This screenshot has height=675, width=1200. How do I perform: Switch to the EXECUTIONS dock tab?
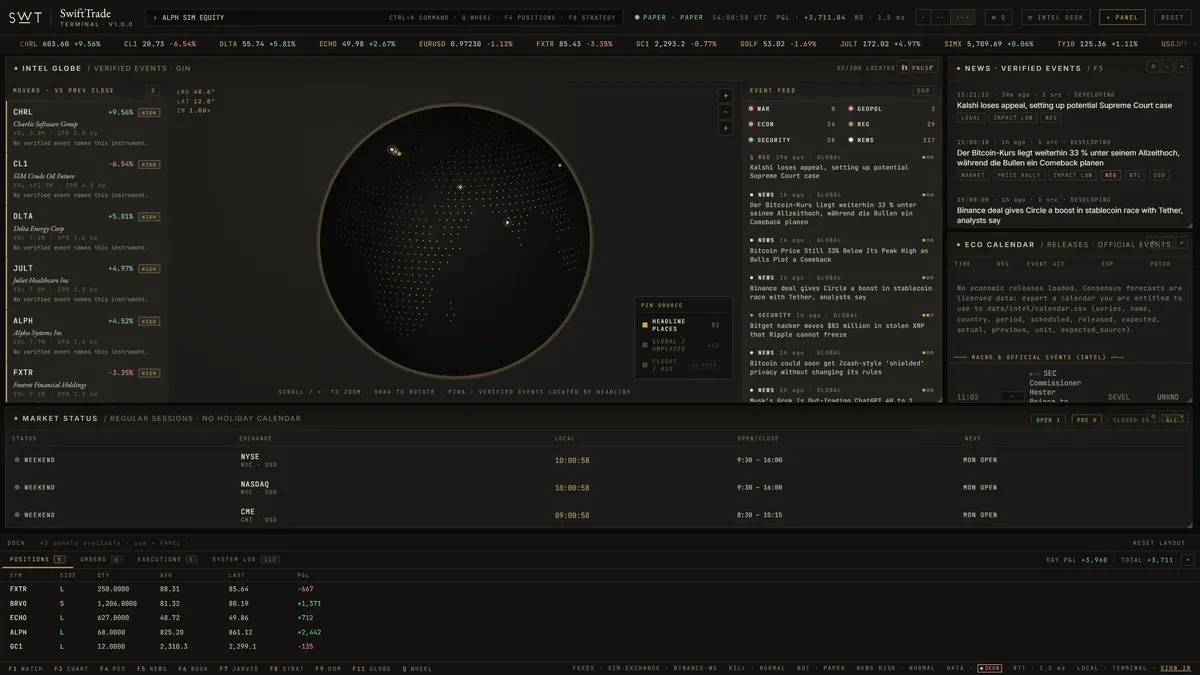click(166, 559)
